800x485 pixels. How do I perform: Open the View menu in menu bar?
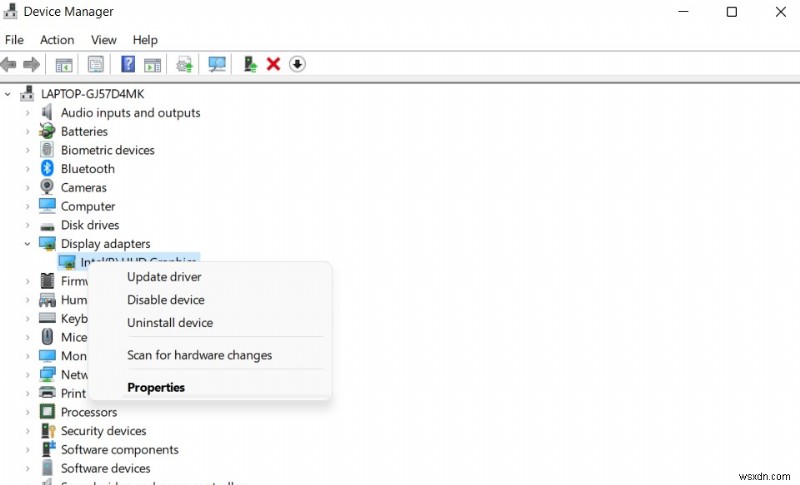104,40
